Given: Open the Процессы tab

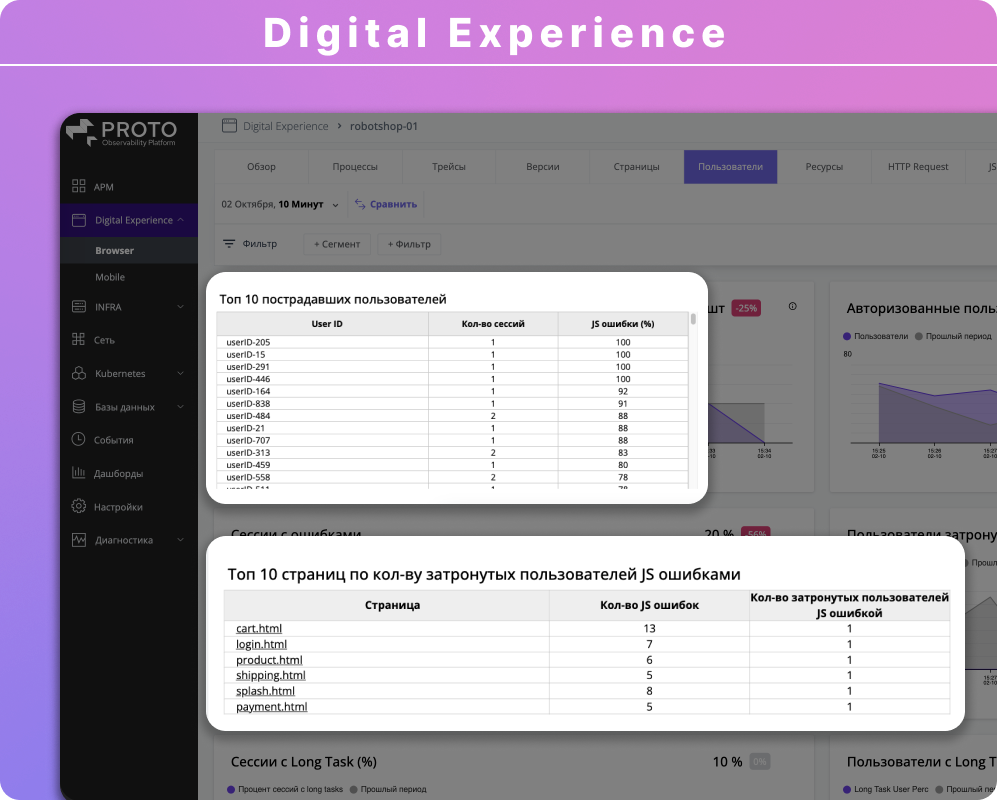Looking at the screenshot, I should click(x=354, y=166).
